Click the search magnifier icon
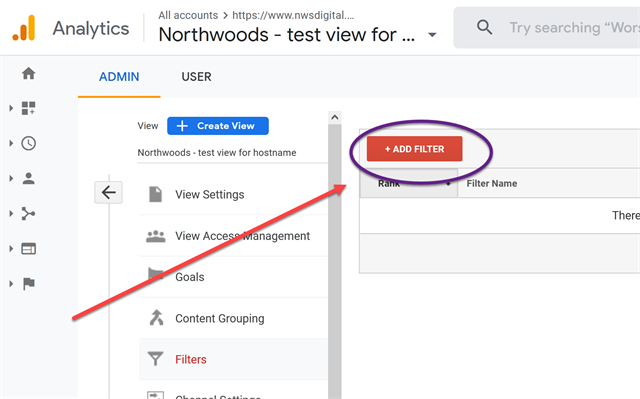Screen dimensions: 640x399 [484, 27]
